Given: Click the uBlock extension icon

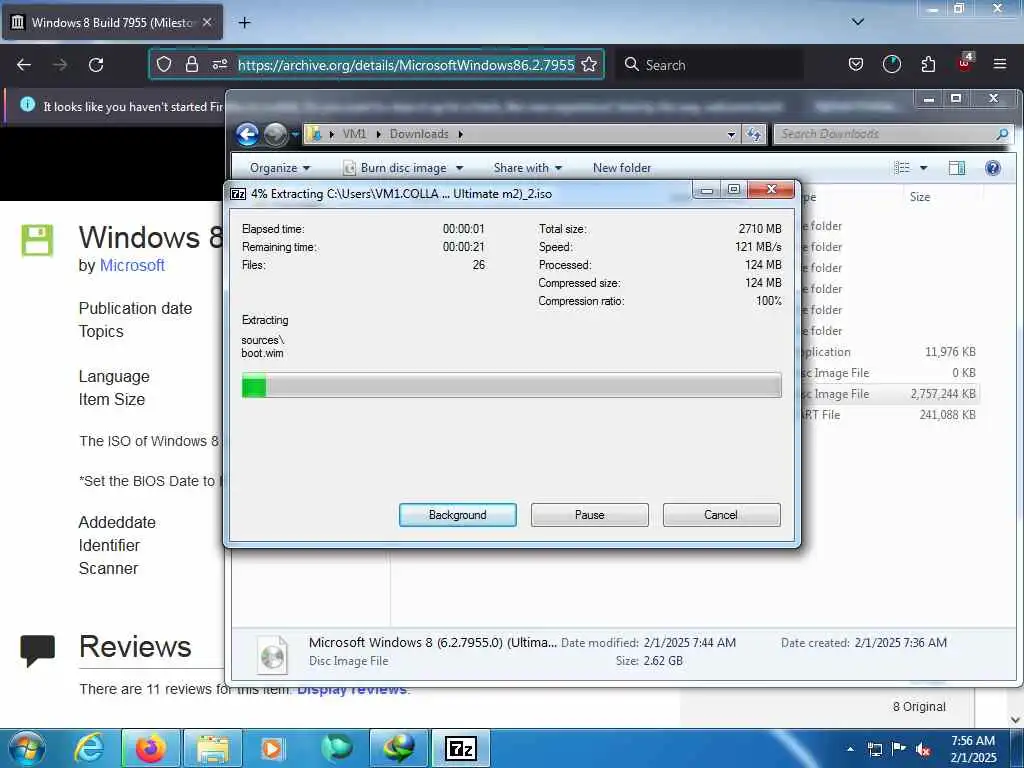Looking at the screenshot, I should point(965,63).
